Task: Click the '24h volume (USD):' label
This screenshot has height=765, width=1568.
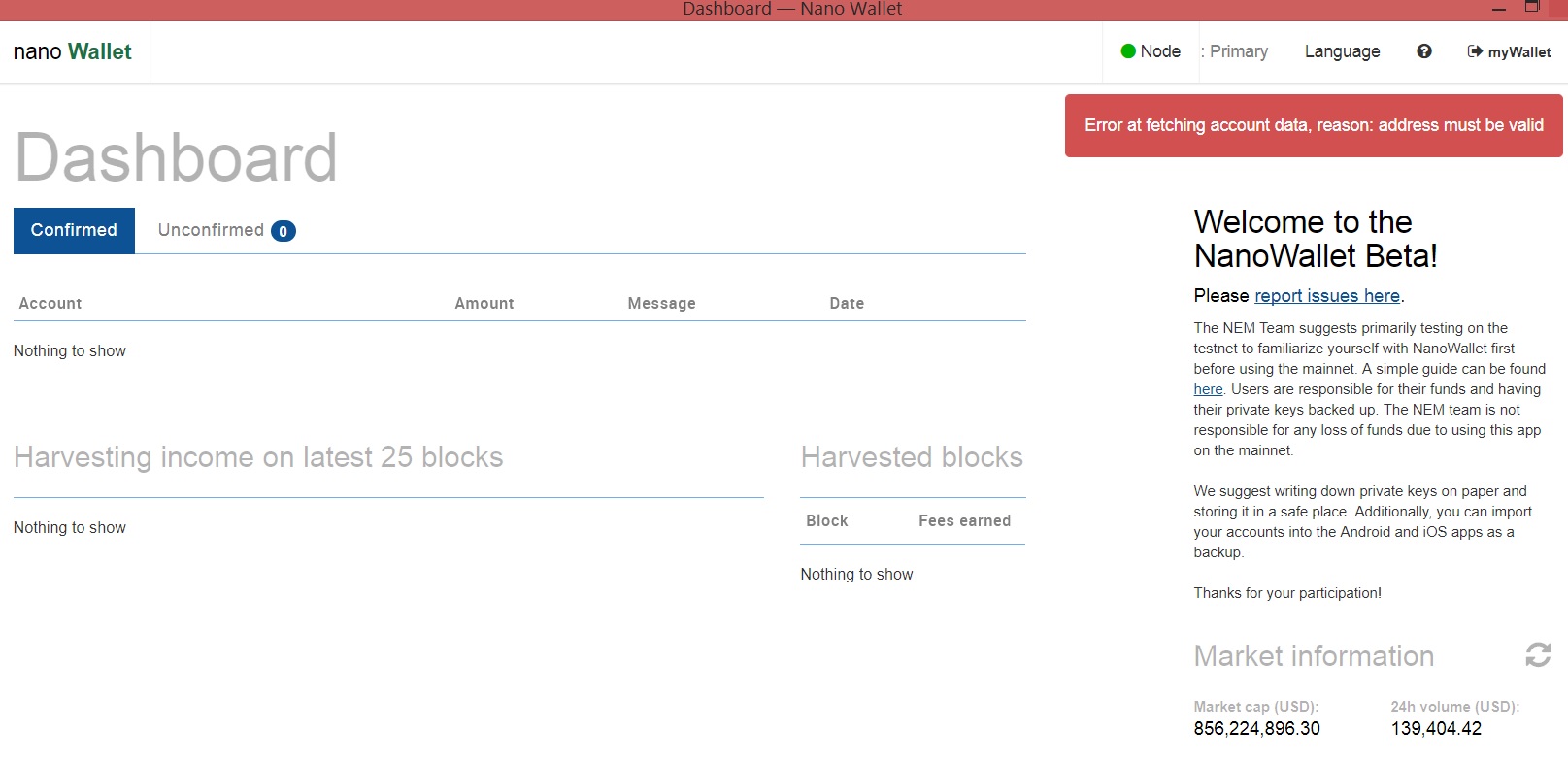Action: [1454, 707]
